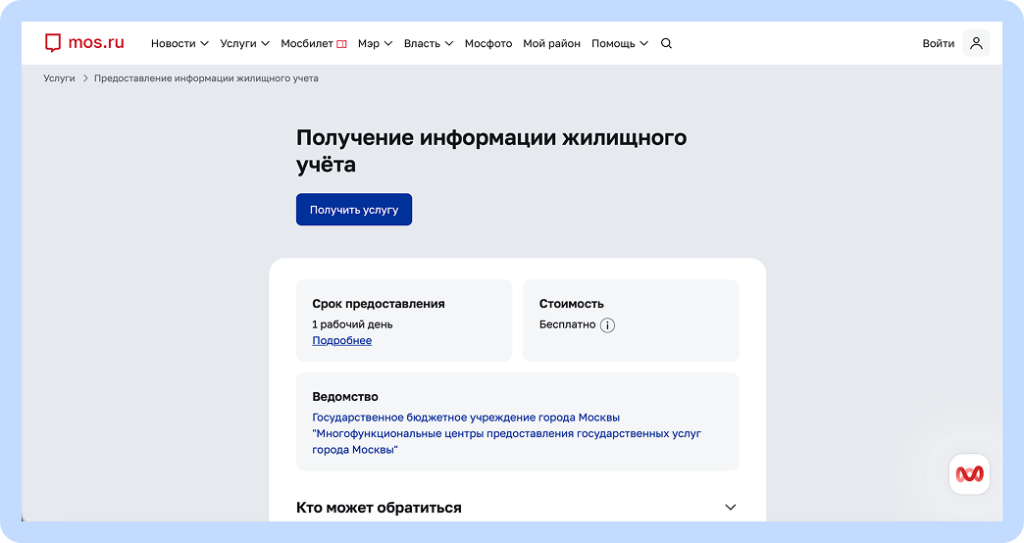Click the info icon next to Бесплатно

pos(607,325)
